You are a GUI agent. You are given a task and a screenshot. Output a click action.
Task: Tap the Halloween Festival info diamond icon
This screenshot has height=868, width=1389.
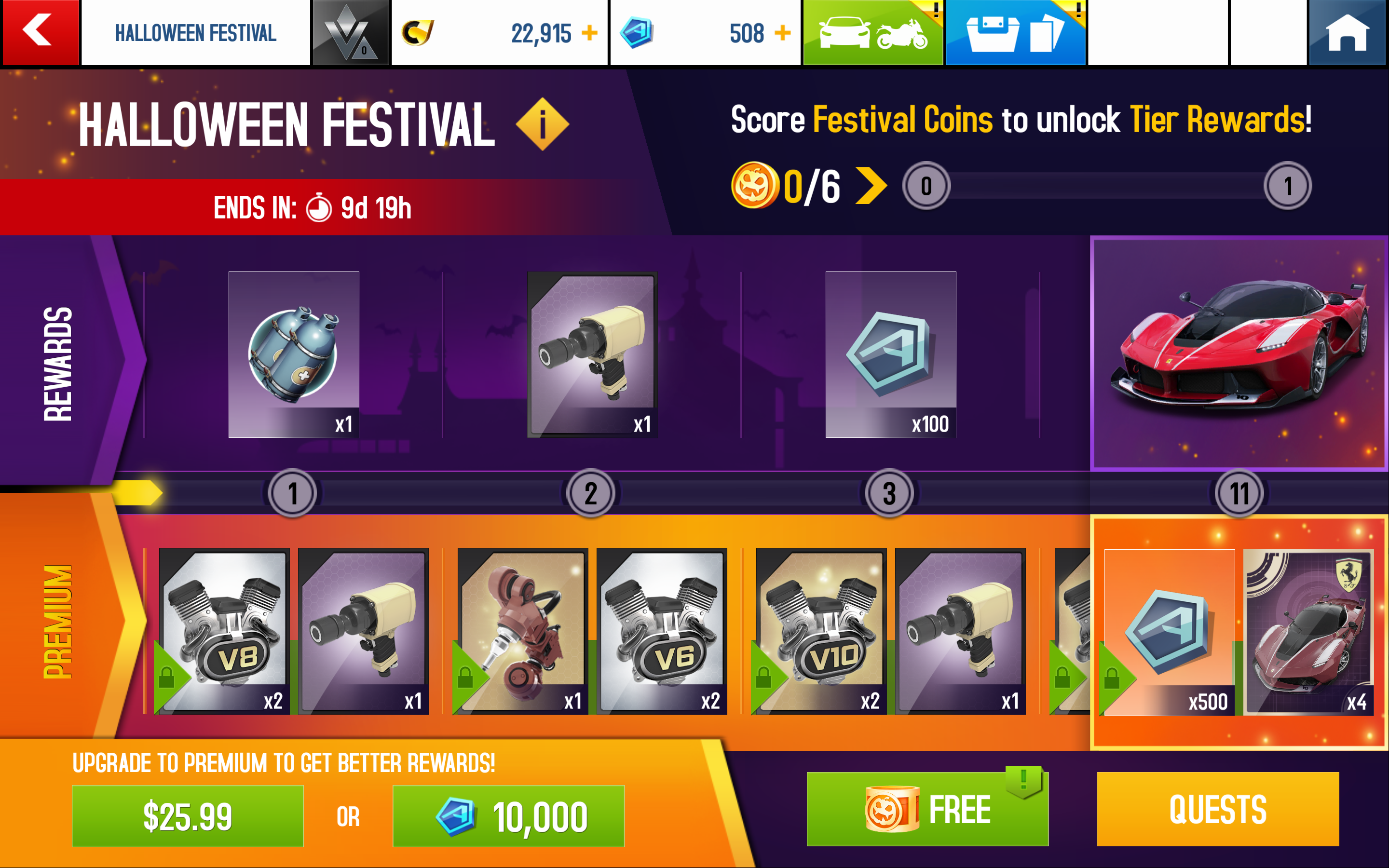543,124
